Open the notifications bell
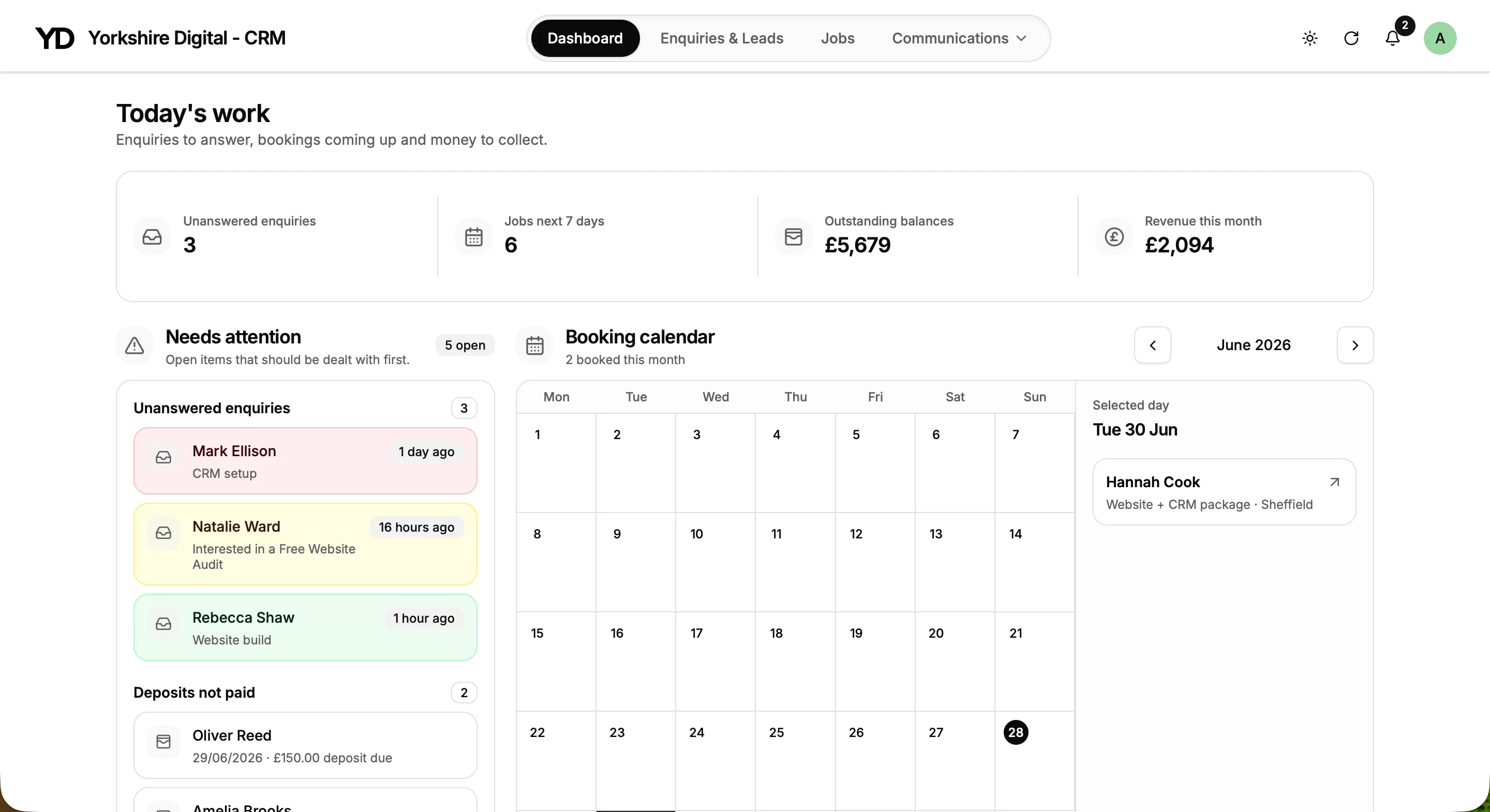Viewport: 1490px width, 812px height. pos(1393,38)
